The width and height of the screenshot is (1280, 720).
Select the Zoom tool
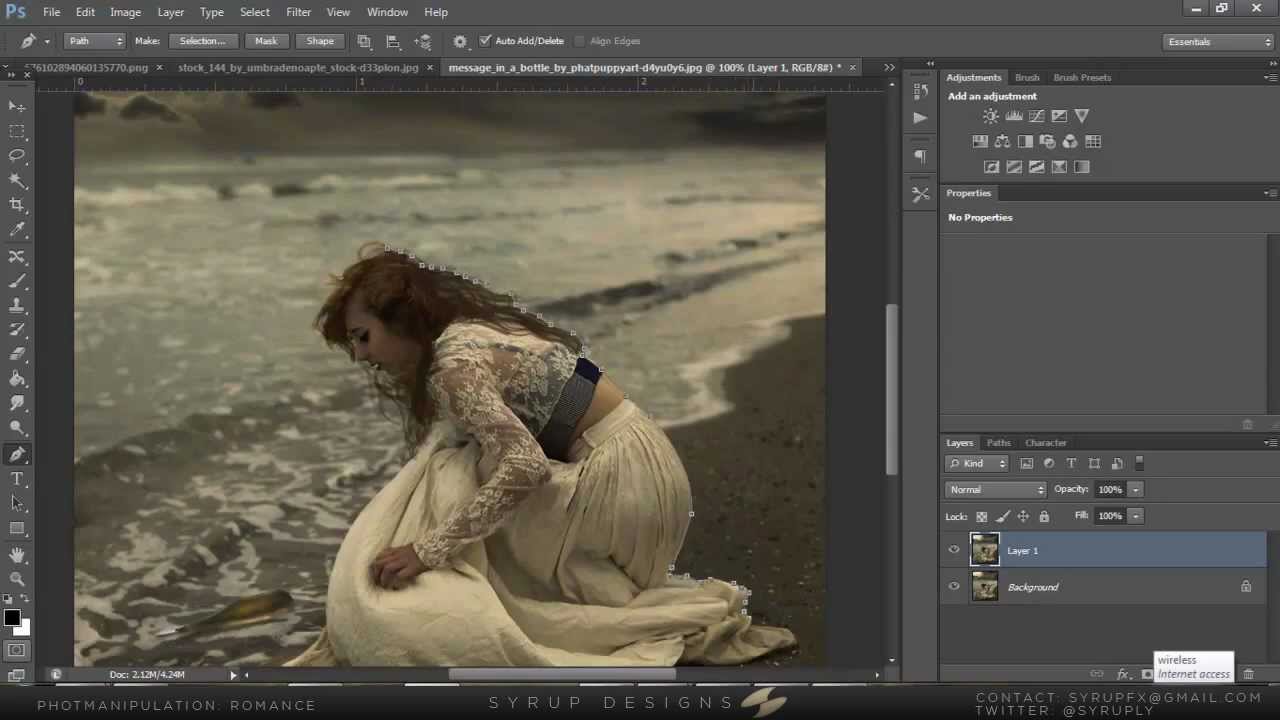point(17,578)
